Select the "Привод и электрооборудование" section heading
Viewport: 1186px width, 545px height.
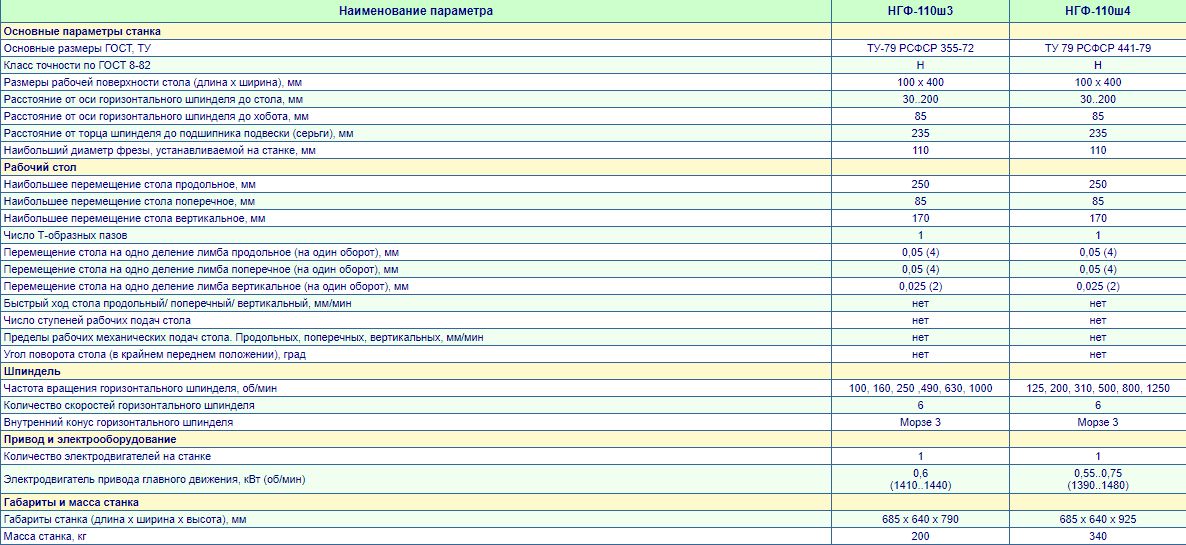(x=90, y=439)
